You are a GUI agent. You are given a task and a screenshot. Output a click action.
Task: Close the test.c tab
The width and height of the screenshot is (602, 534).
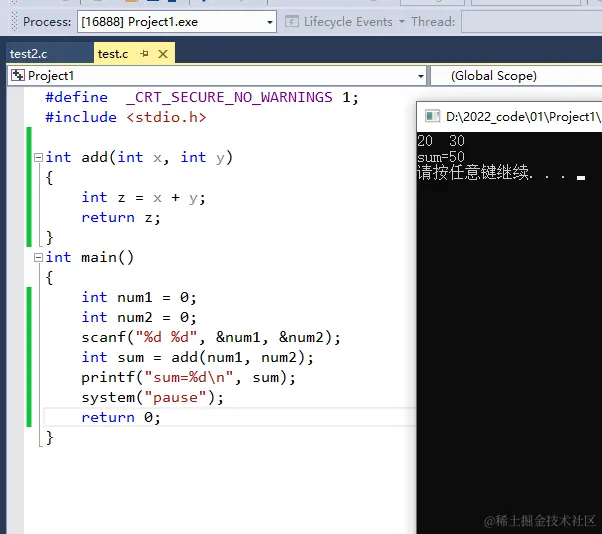coord(163,54)
